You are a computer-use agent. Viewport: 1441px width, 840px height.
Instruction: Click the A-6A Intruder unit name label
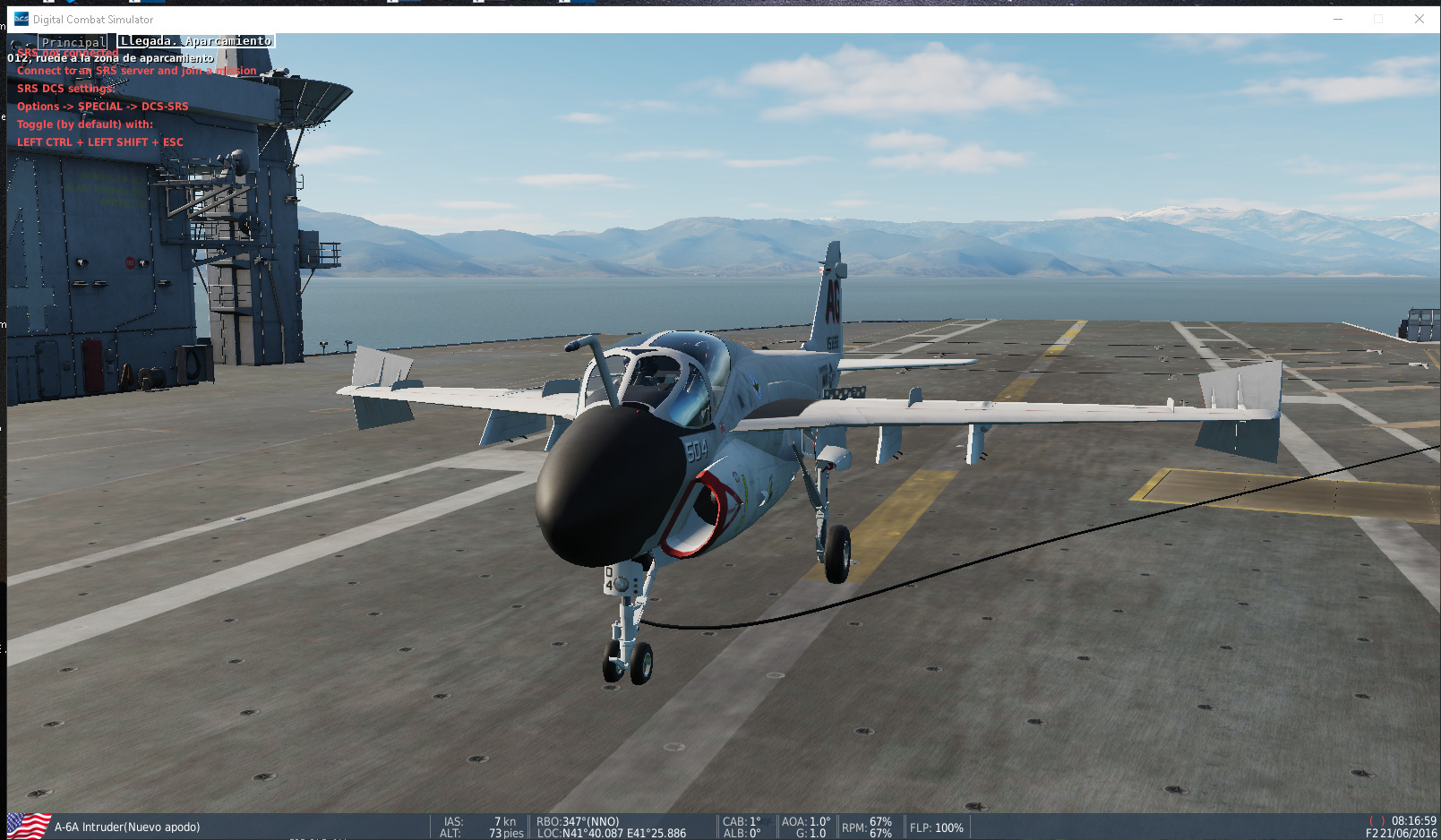[x=127, y=827]
